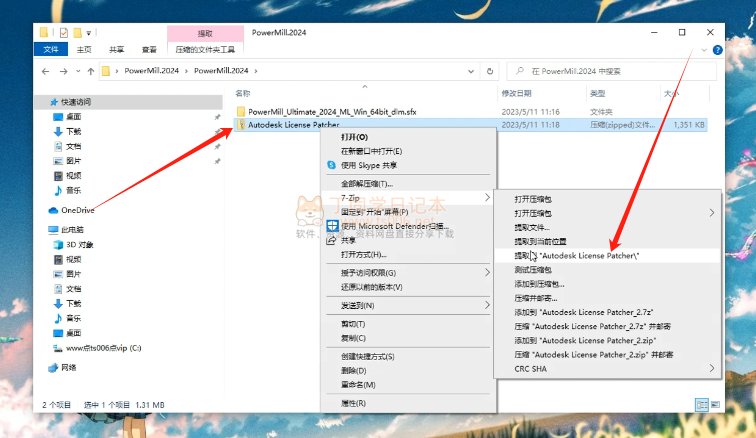Refresh the folder view
Image resolution: width=756 pixels, height=438 pixels.
(x=490, y=71)
